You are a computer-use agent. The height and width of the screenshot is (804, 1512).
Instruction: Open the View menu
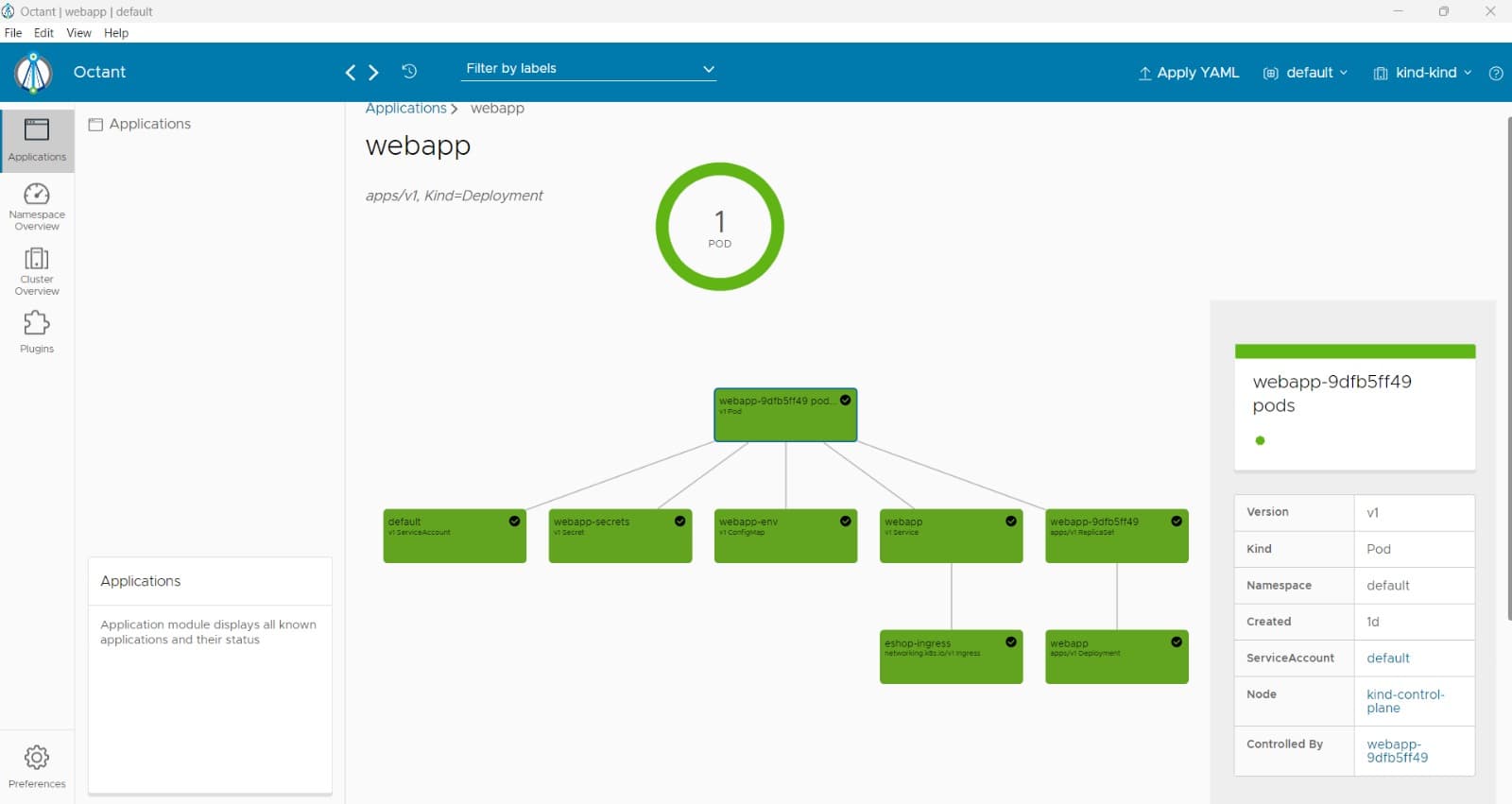click(x=78, y=33)
